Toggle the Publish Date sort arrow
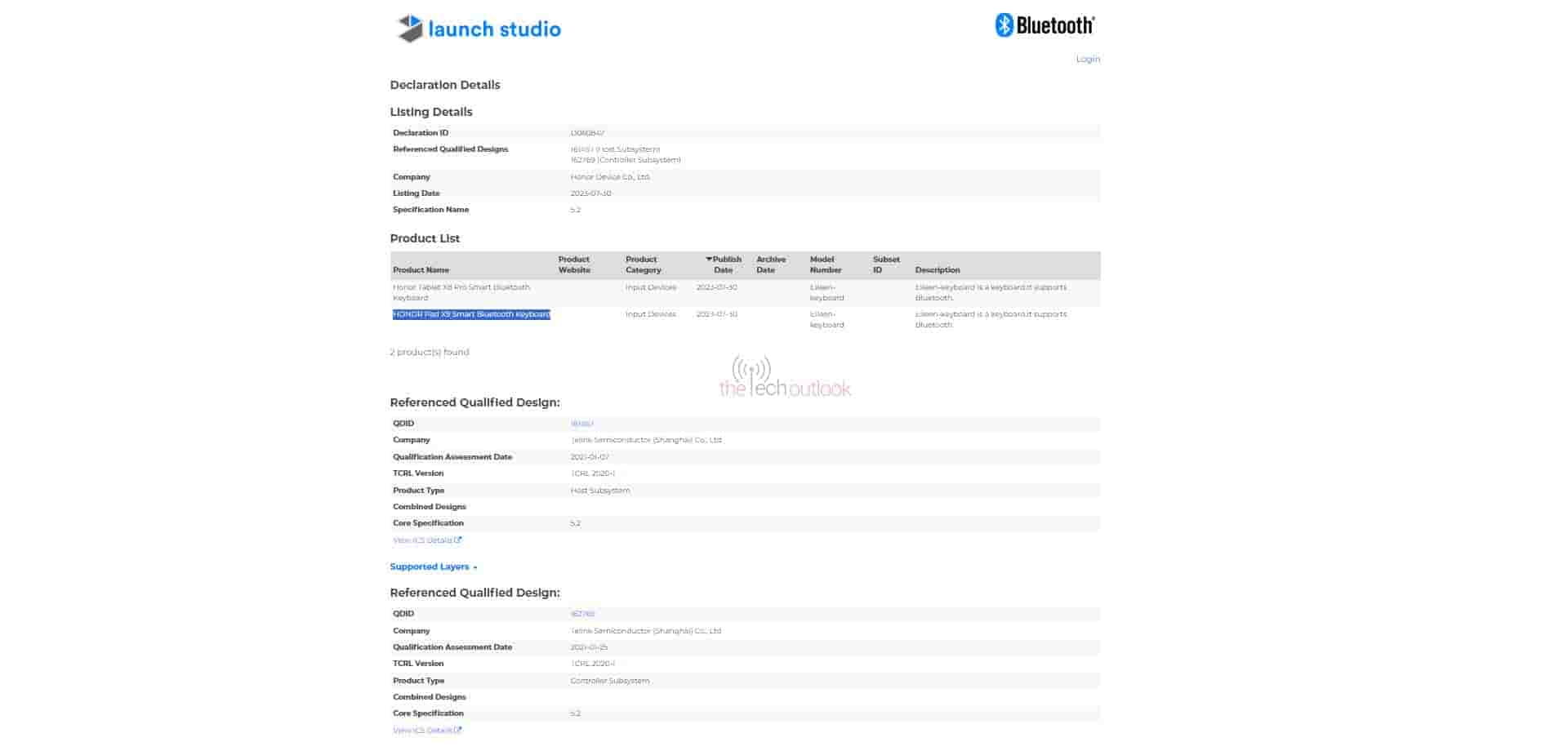 [709, 260]
